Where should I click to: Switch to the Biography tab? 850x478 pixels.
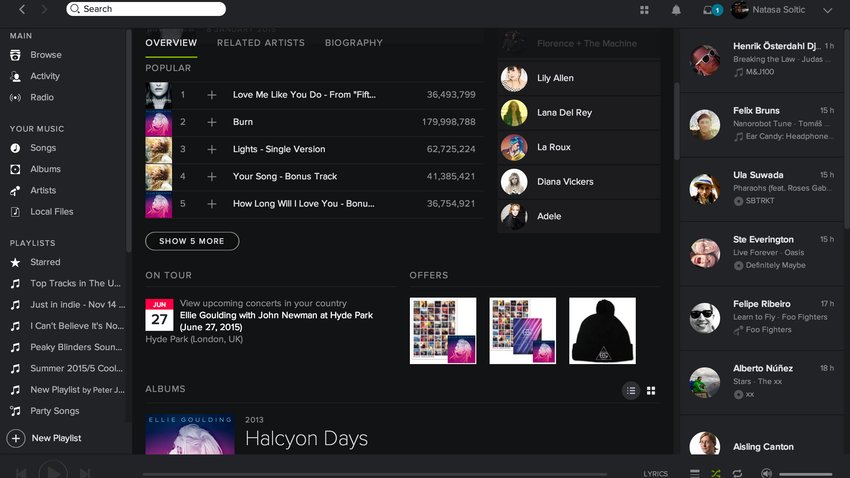(x=353, y=43)
